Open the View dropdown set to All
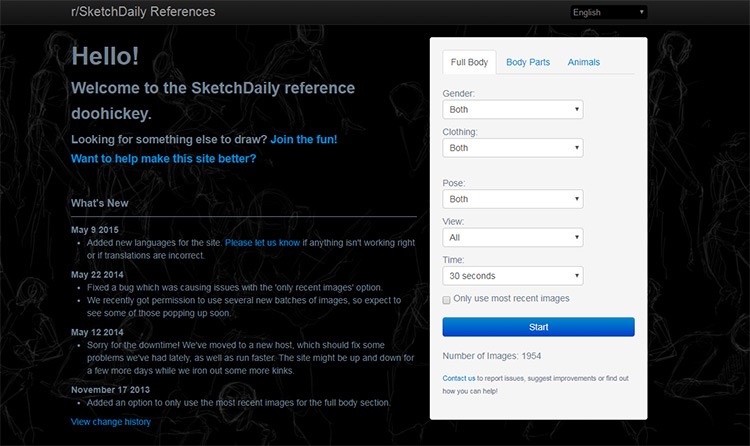This screenshot has height=446, width=750. 513,237
